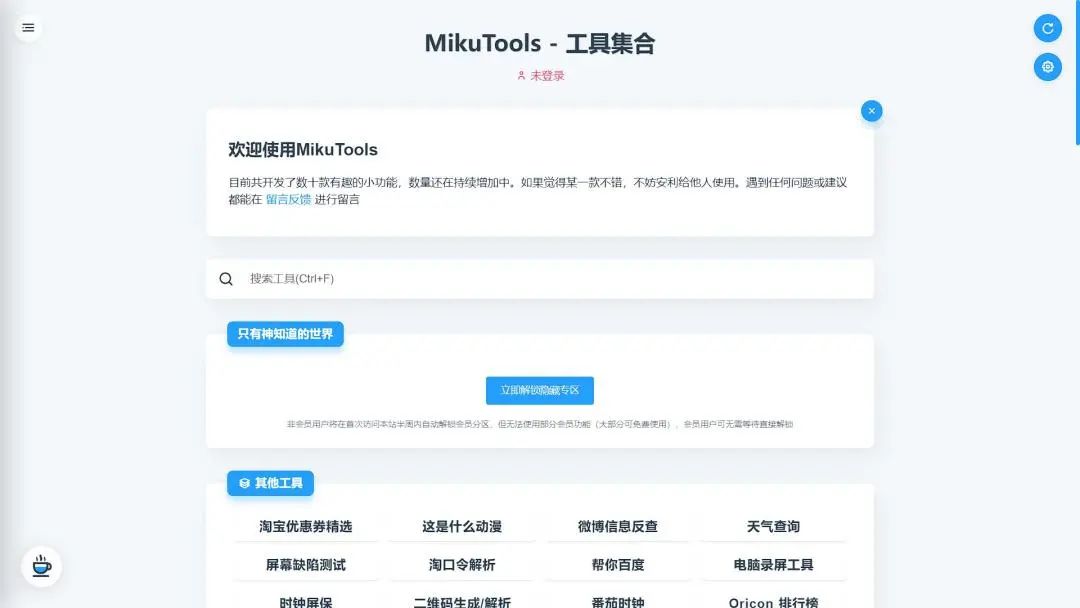The image size is (1080, 608).
Task: Open the 时钟屏保 tool
Action: [306, 602]
